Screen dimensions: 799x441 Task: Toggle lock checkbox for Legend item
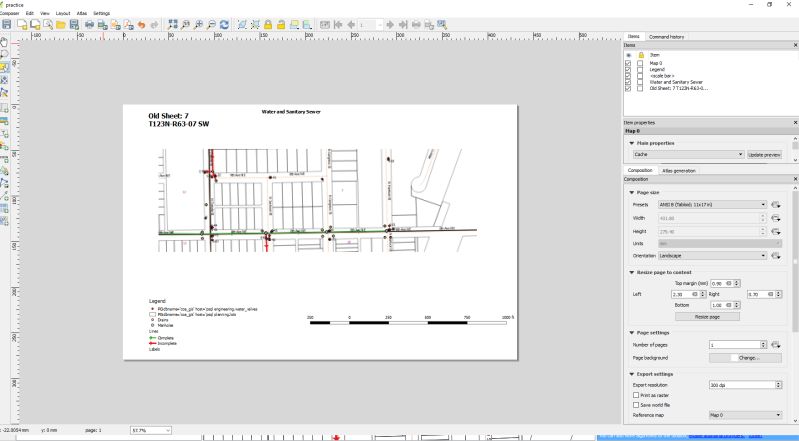click(641, 69)
